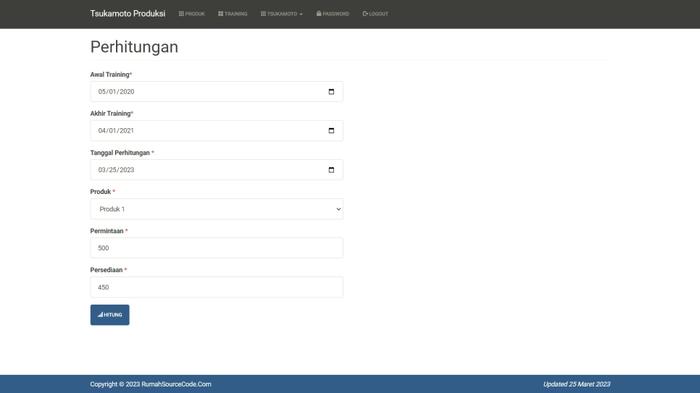Open calendar picker for Tanggal Perhitungan
700x393 pixels.
(x=331, y=170)
